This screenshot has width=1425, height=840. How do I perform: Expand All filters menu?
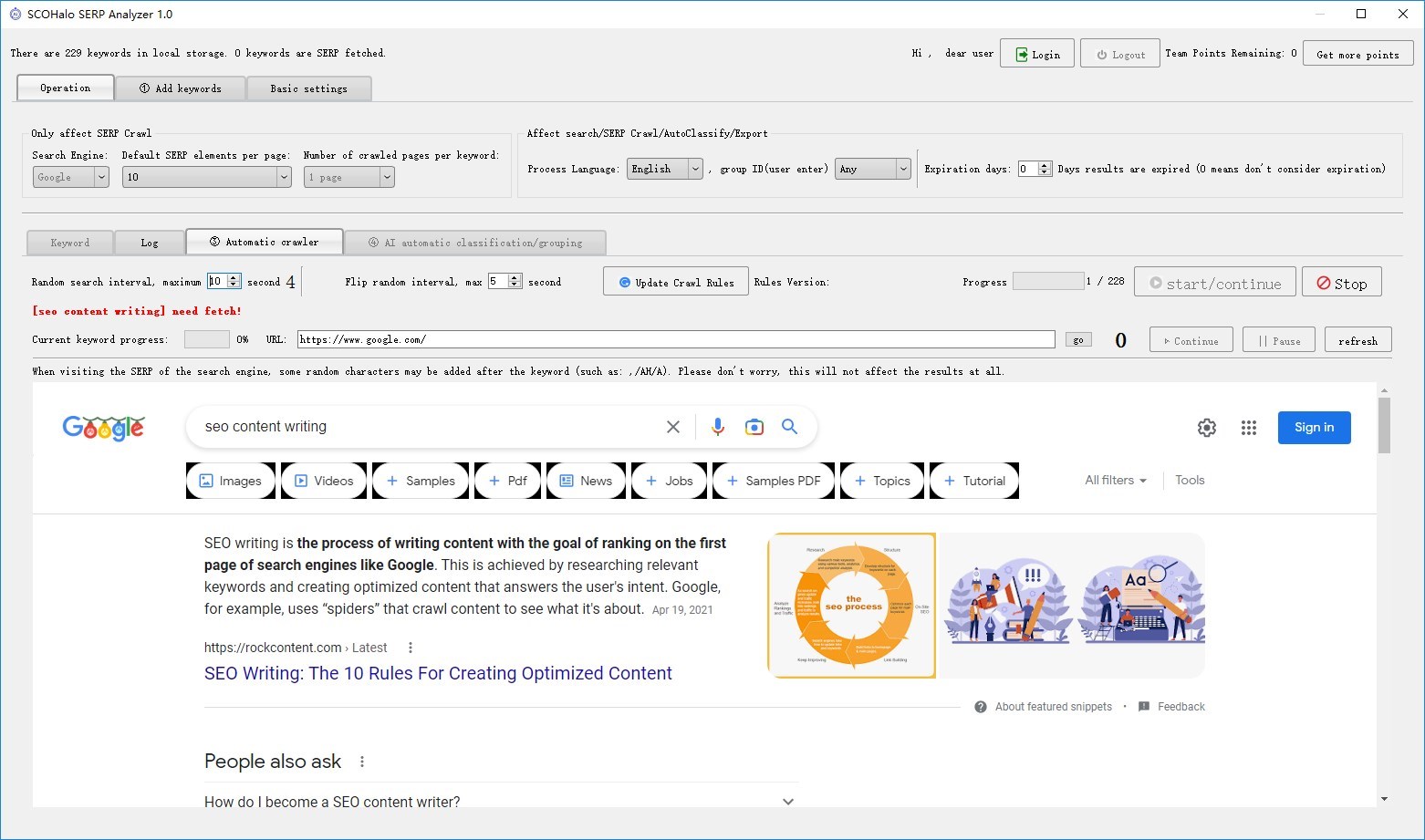point(1115,480)
